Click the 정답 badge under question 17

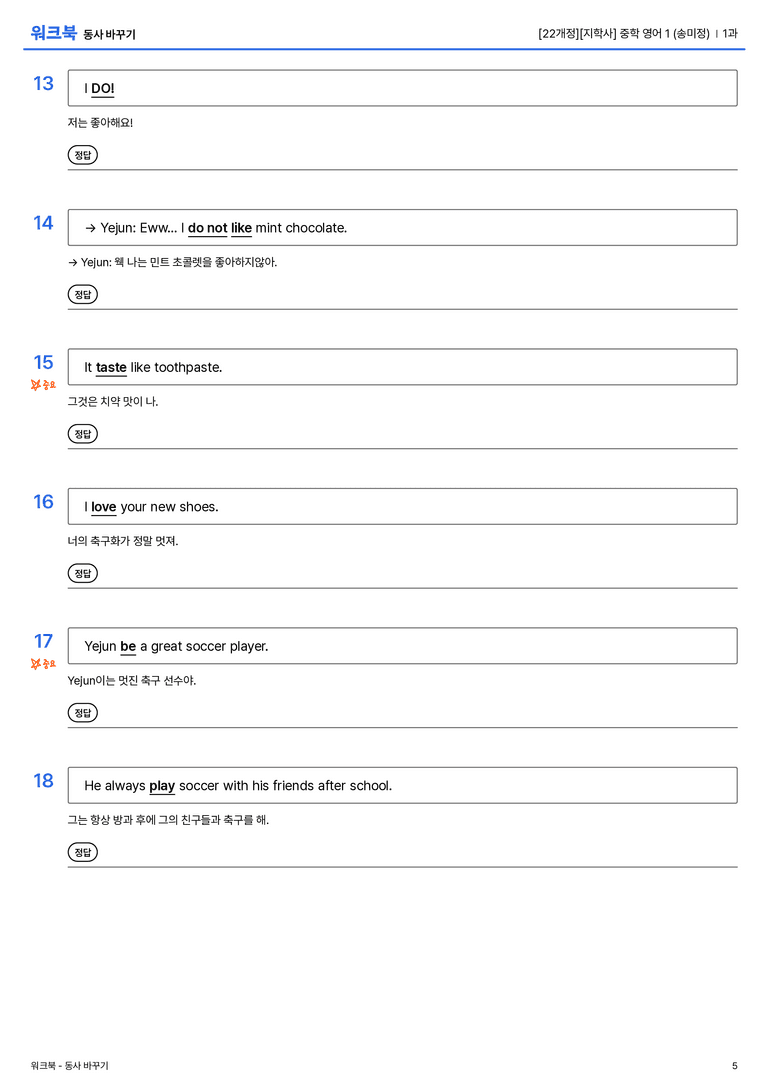(82, 712)
